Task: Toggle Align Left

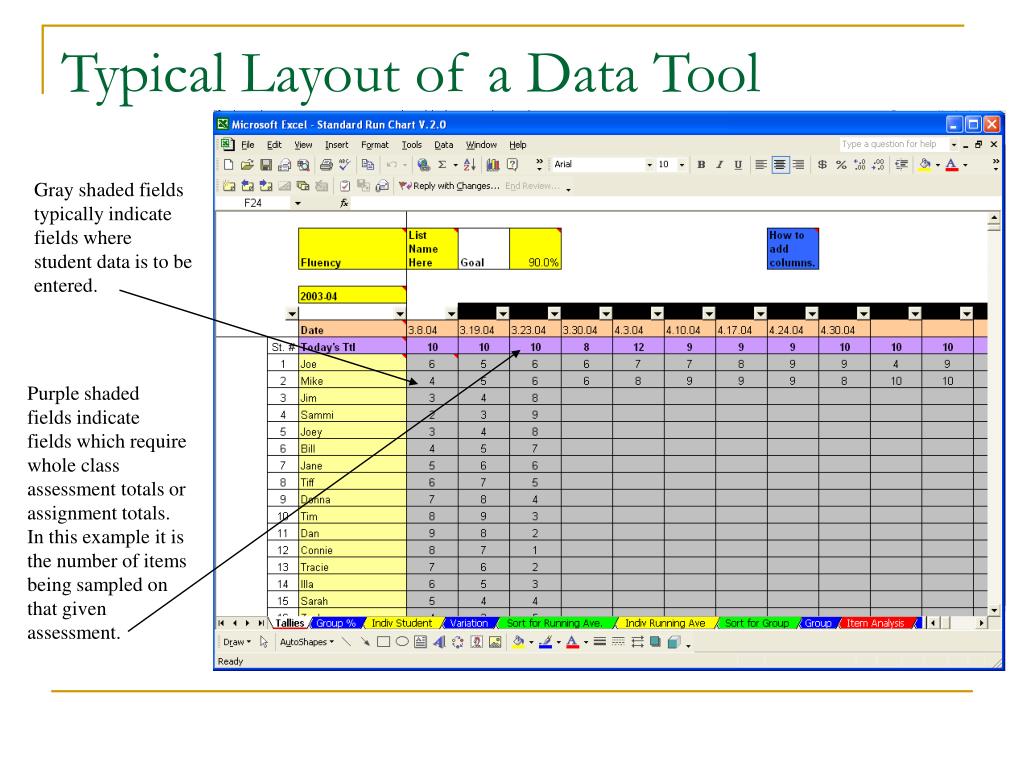Action: [x=761, y=165]
